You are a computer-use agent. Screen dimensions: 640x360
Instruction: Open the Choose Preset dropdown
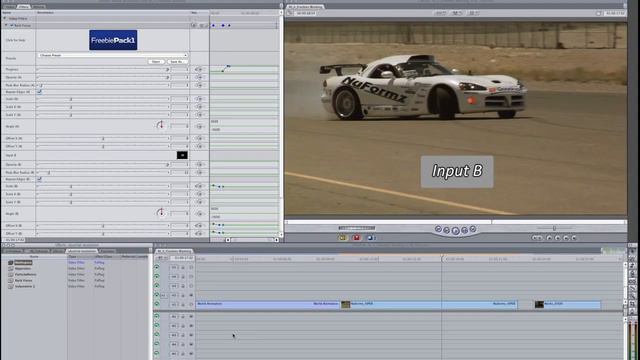[x=112, y=55]
